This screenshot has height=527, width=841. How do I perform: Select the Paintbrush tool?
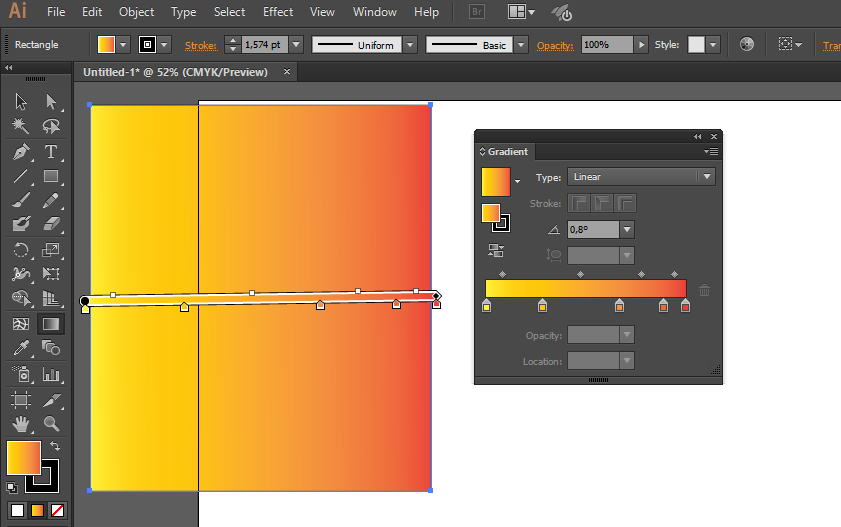(21, 200)
